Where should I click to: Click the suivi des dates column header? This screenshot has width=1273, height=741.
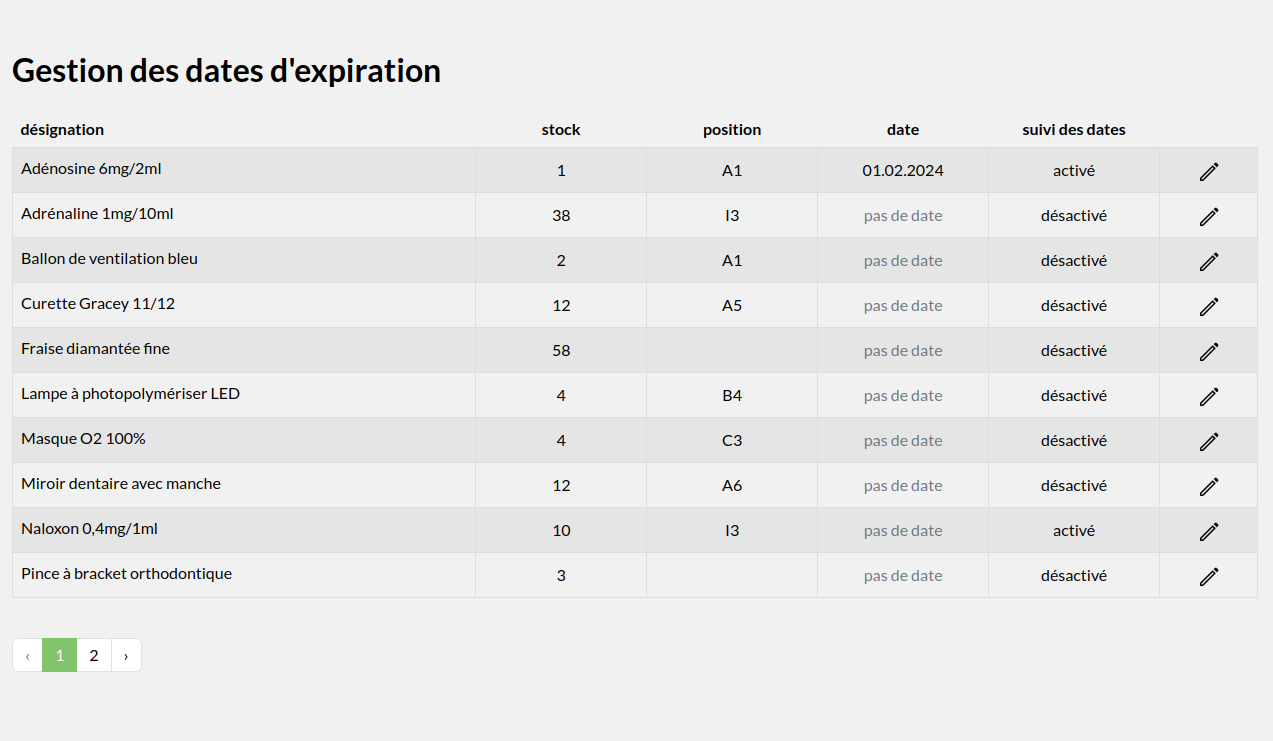1073,130
